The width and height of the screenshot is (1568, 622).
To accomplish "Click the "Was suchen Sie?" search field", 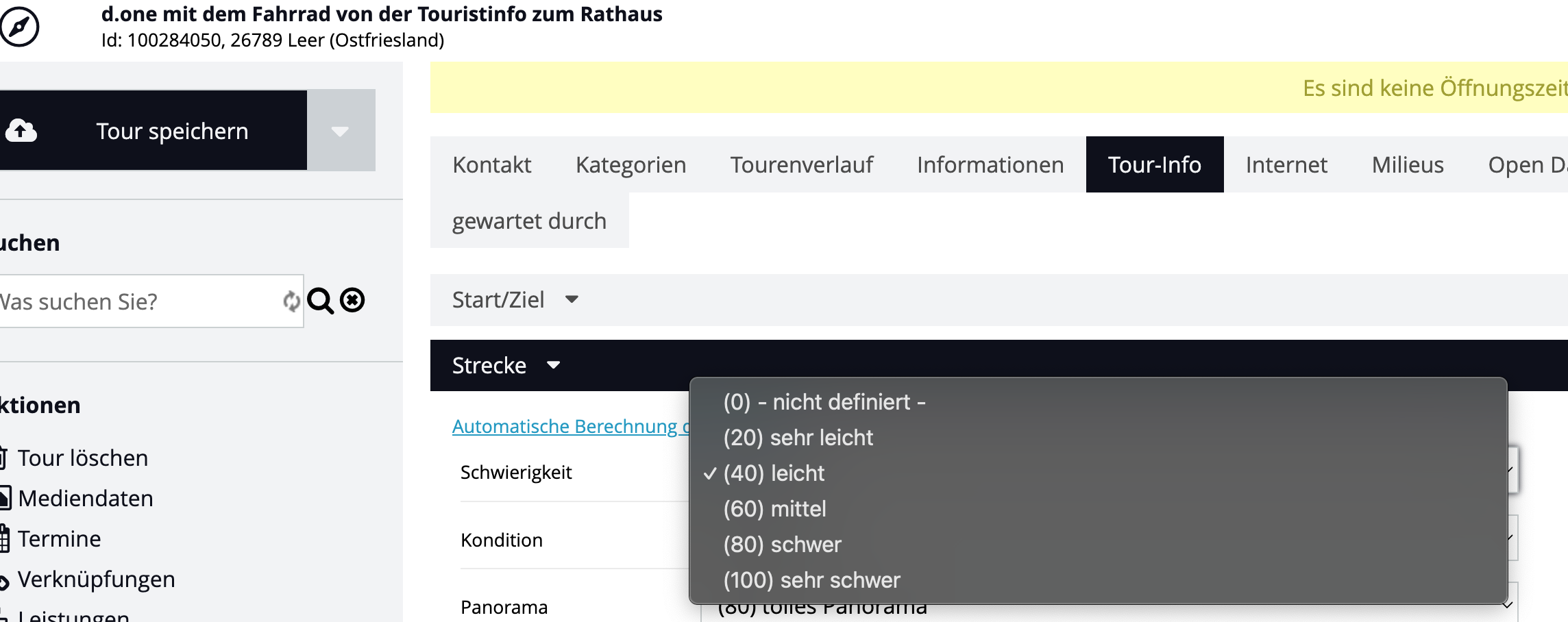I will pyautogui.click(x=137, y=301).
